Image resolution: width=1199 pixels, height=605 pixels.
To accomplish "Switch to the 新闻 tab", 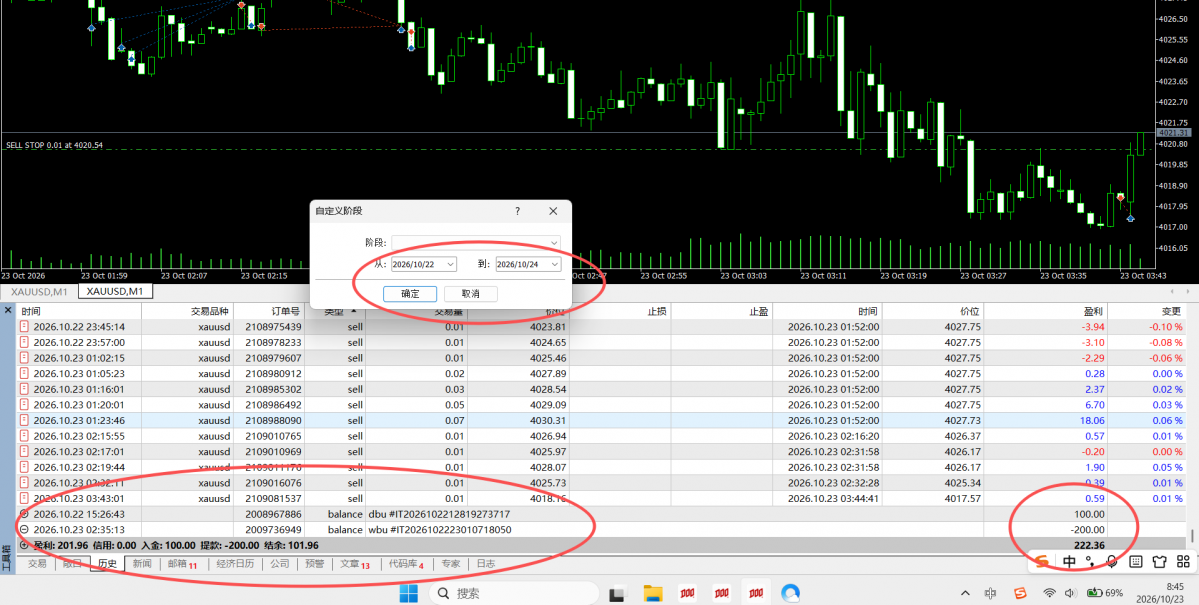I will coord(141,564).
